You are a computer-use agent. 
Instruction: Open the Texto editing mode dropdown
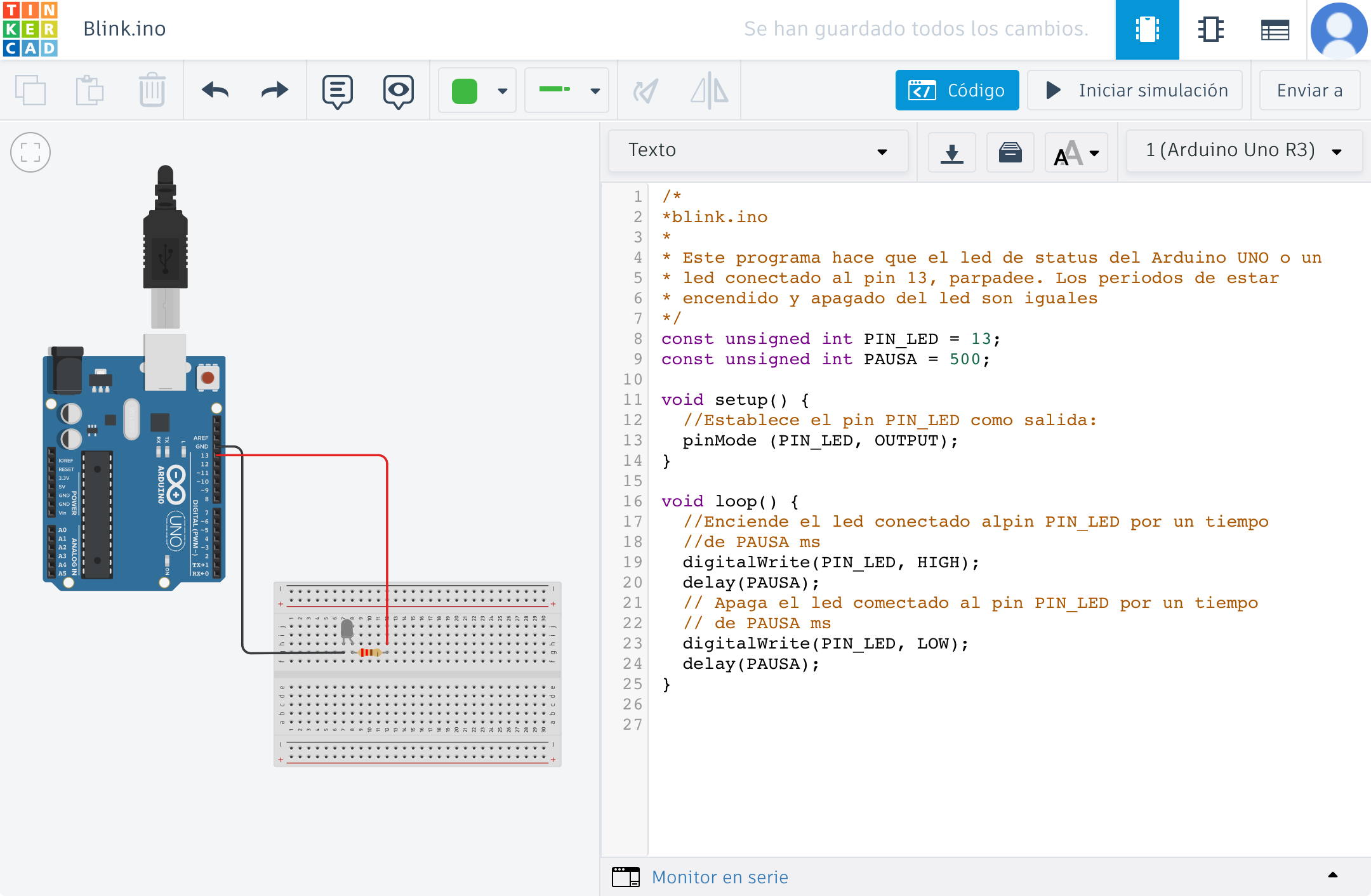758,151
